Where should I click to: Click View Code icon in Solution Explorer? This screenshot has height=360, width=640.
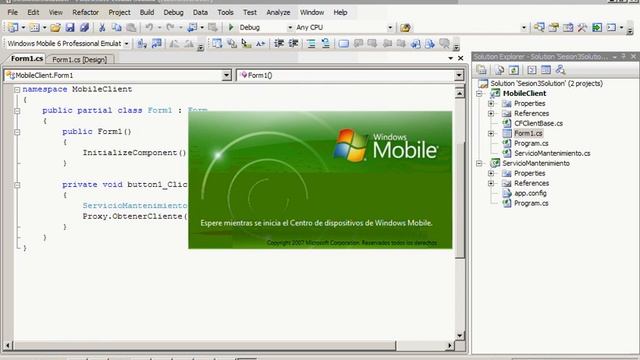(x=531, y=70)
